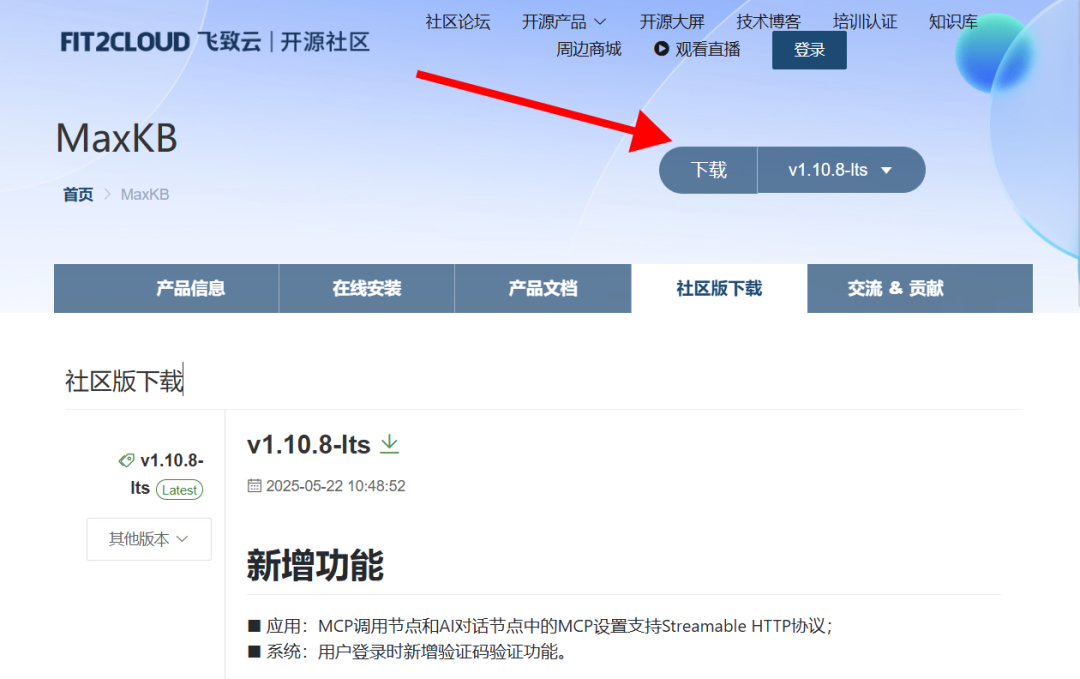Click the 登录 login button
1080x679 pixels.
point(809,50)
